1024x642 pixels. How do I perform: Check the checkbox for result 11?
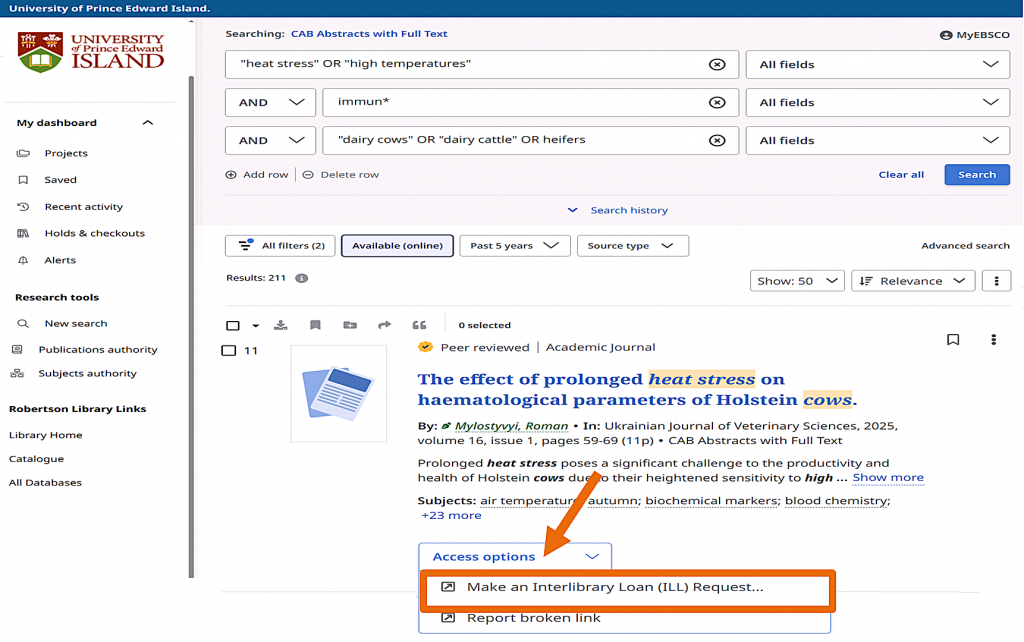click(229, 351)
